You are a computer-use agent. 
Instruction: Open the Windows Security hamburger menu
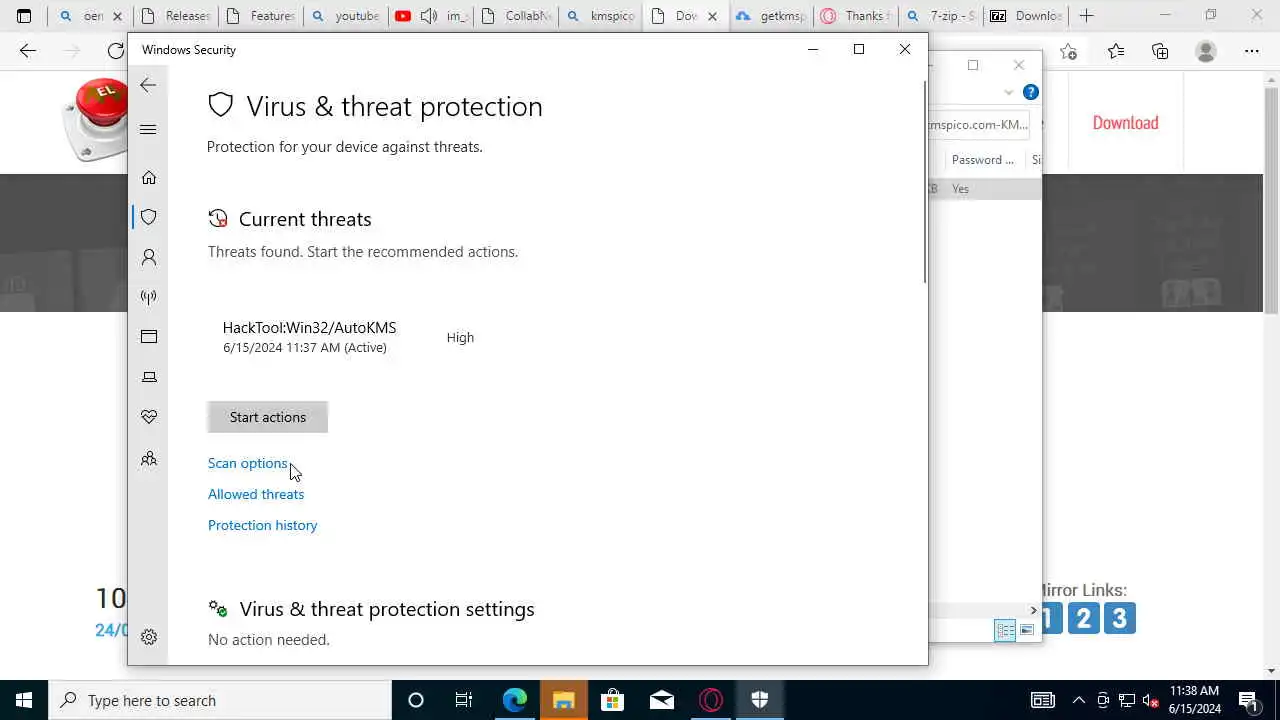[x=148, y=129]
